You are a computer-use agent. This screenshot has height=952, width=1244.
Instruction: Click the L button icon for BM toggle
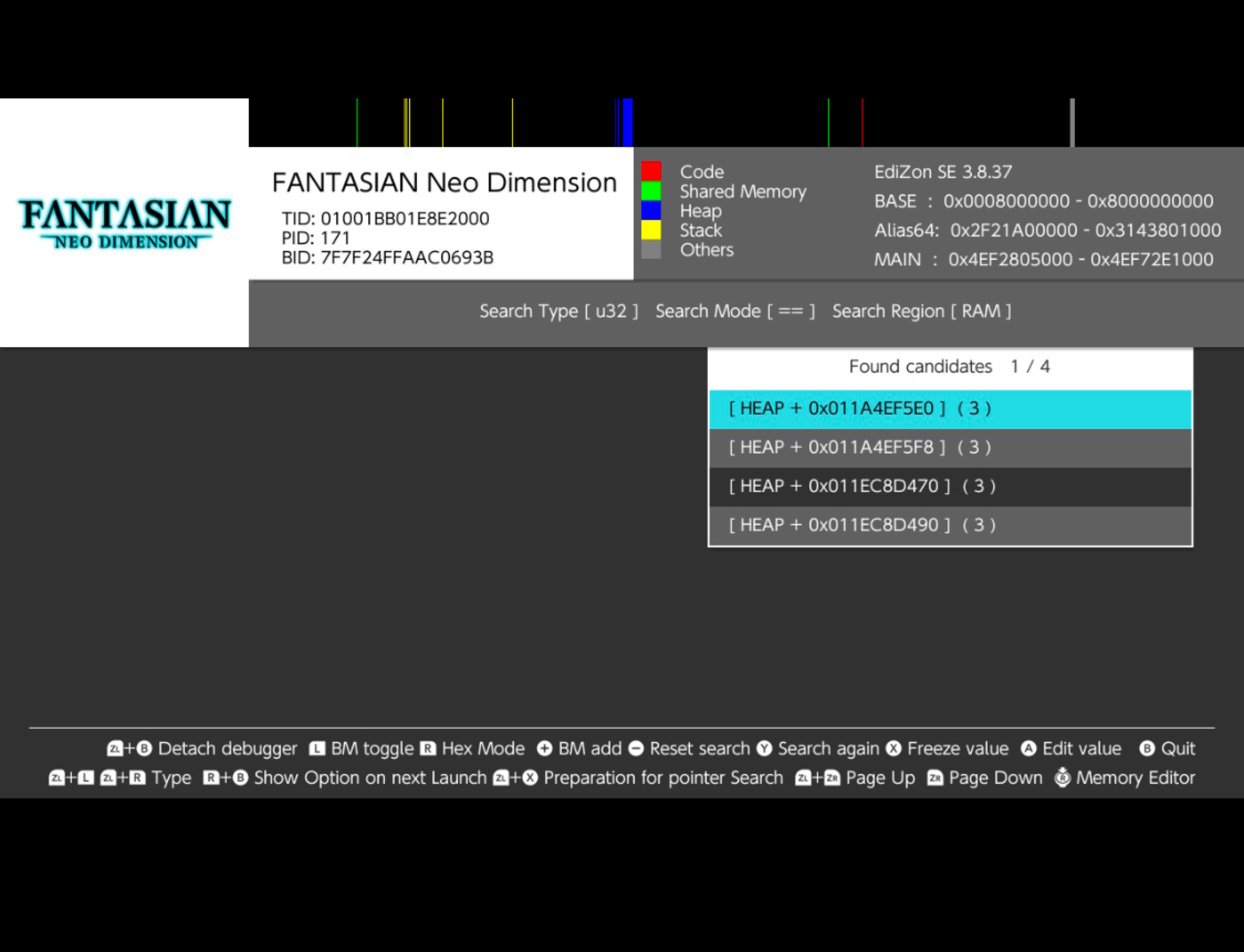[x=317, y=749]
